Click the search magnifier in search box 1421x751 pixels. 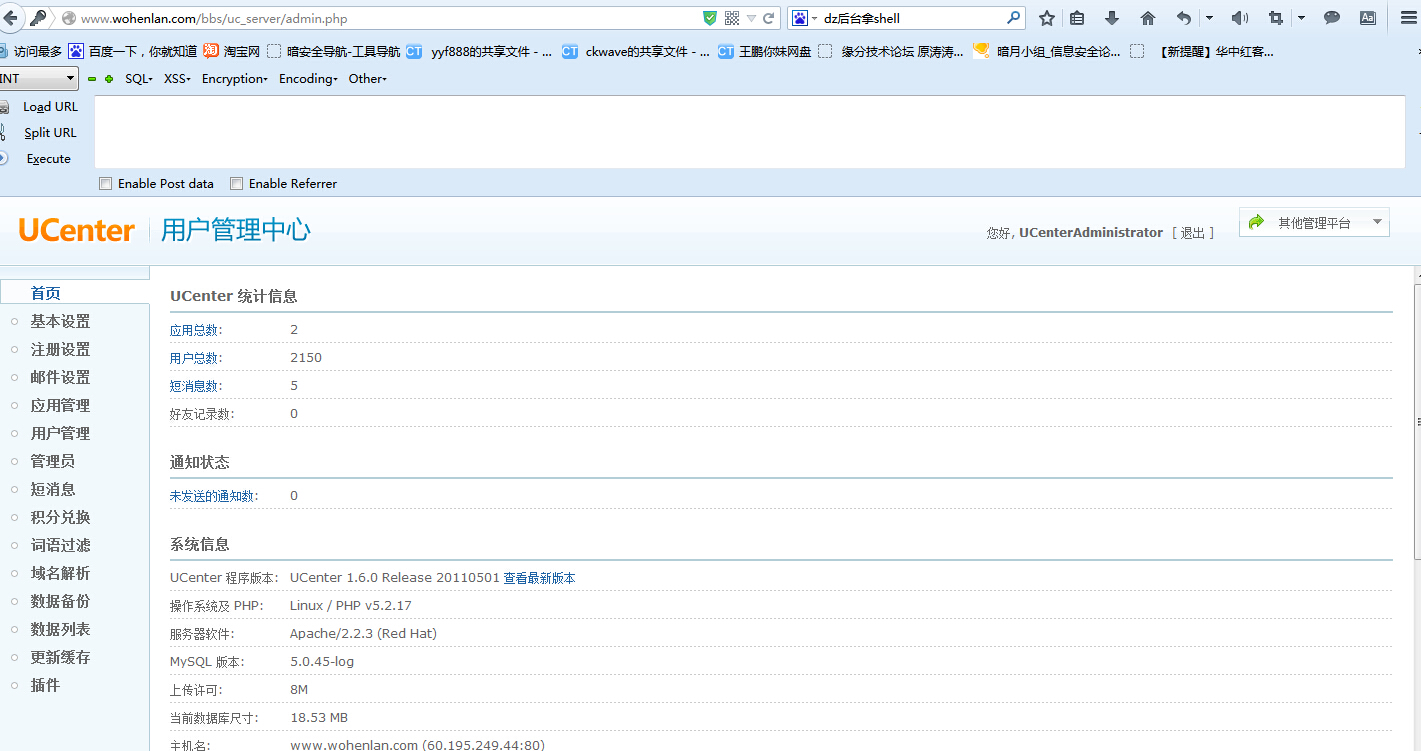[x=1014, y=18]
